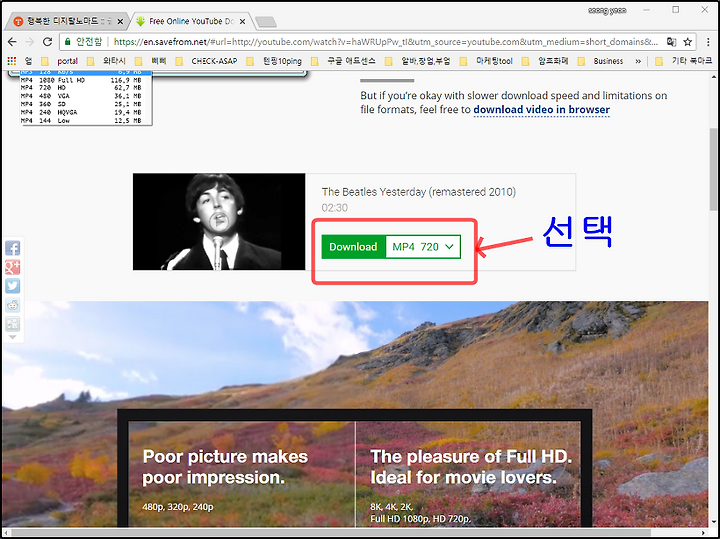Go back using the browser back arrow
The height and width of the screenshot is (539, 720).
pyautogui.click(x=12, y=42)
